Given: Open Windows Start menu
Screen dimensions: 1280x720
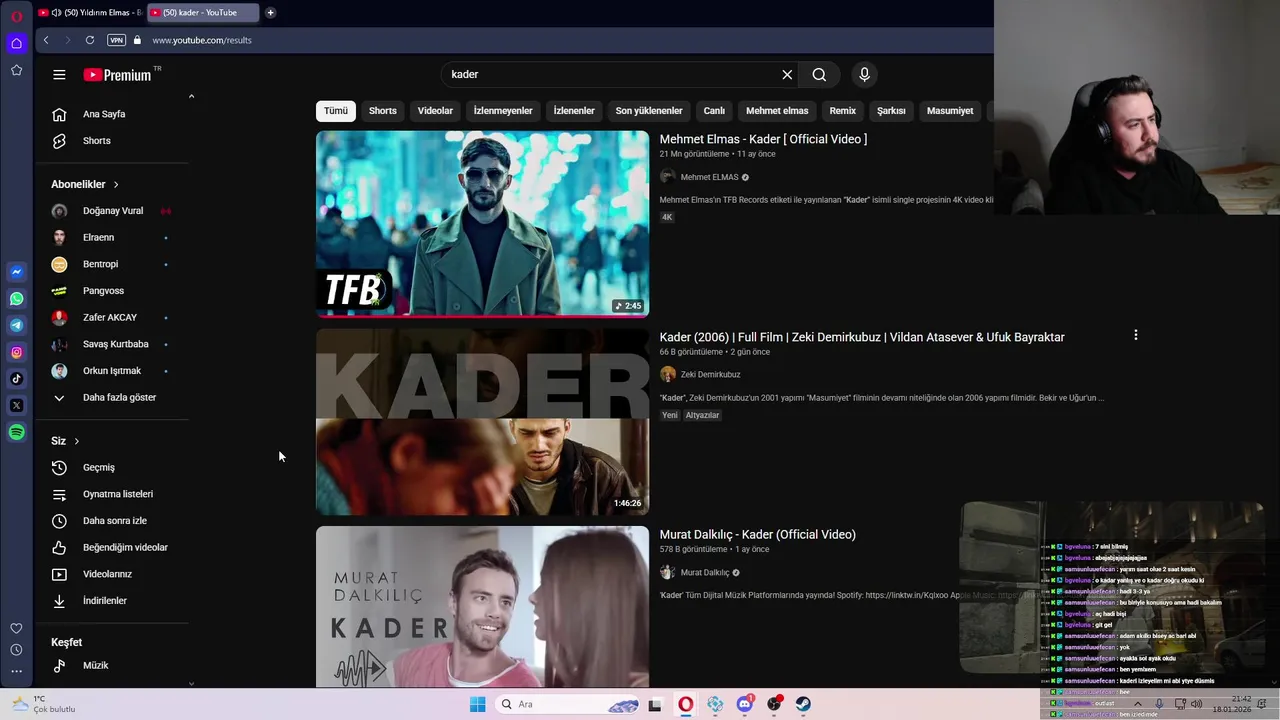Looking at the screenshot, I should [477, 704].
